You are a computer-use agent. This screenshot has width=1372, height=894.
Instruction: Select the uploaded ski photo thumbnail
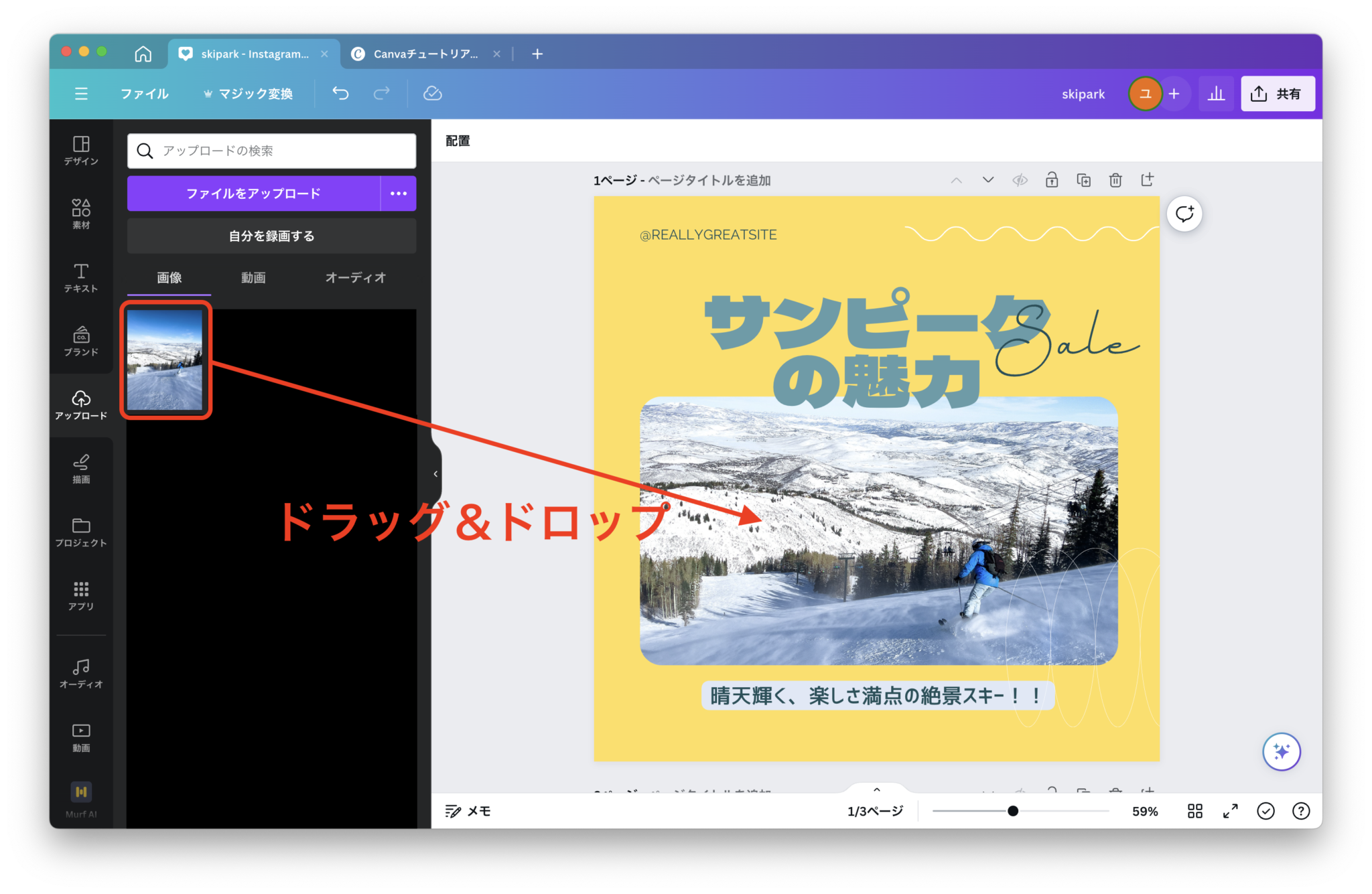(165, 360)
